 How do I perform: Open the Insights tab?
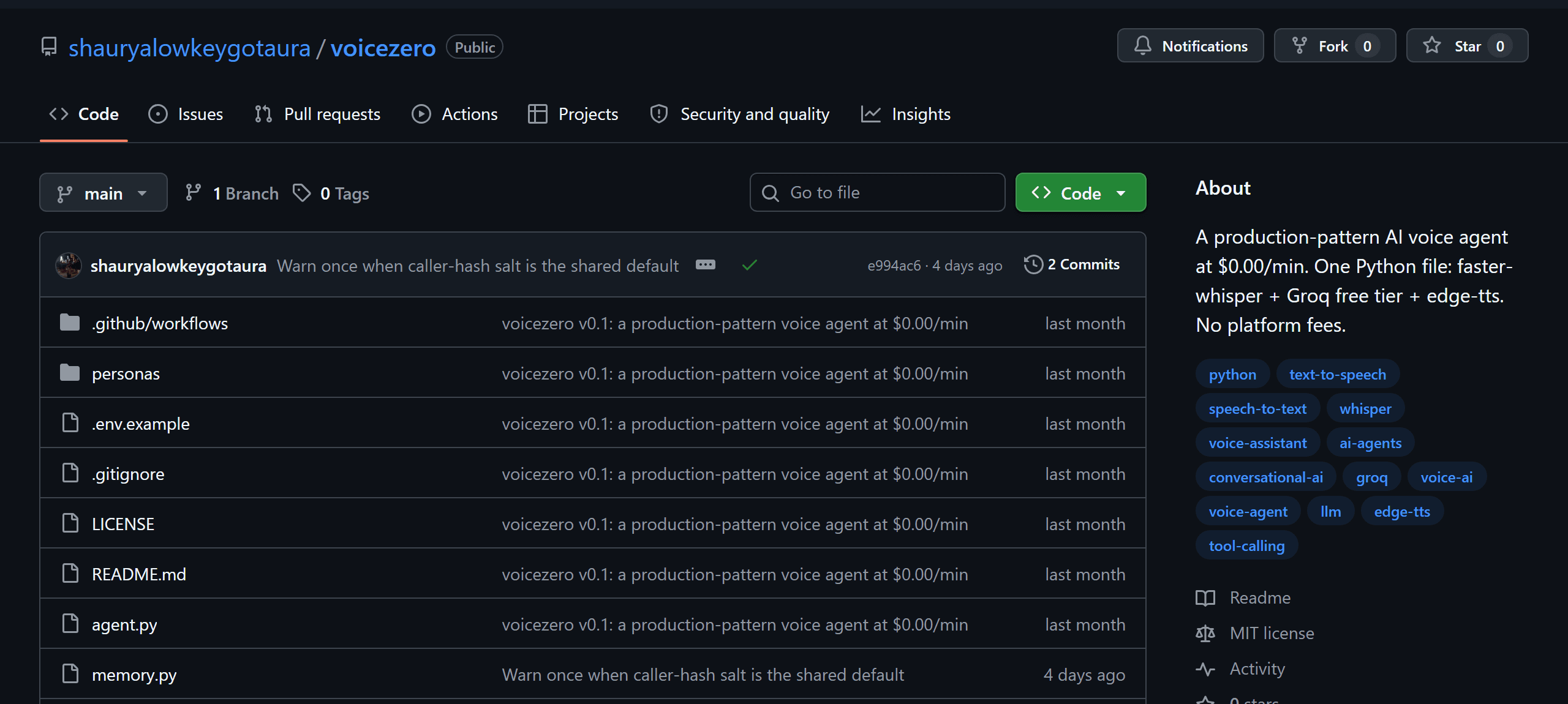click(x=906, y=114)
